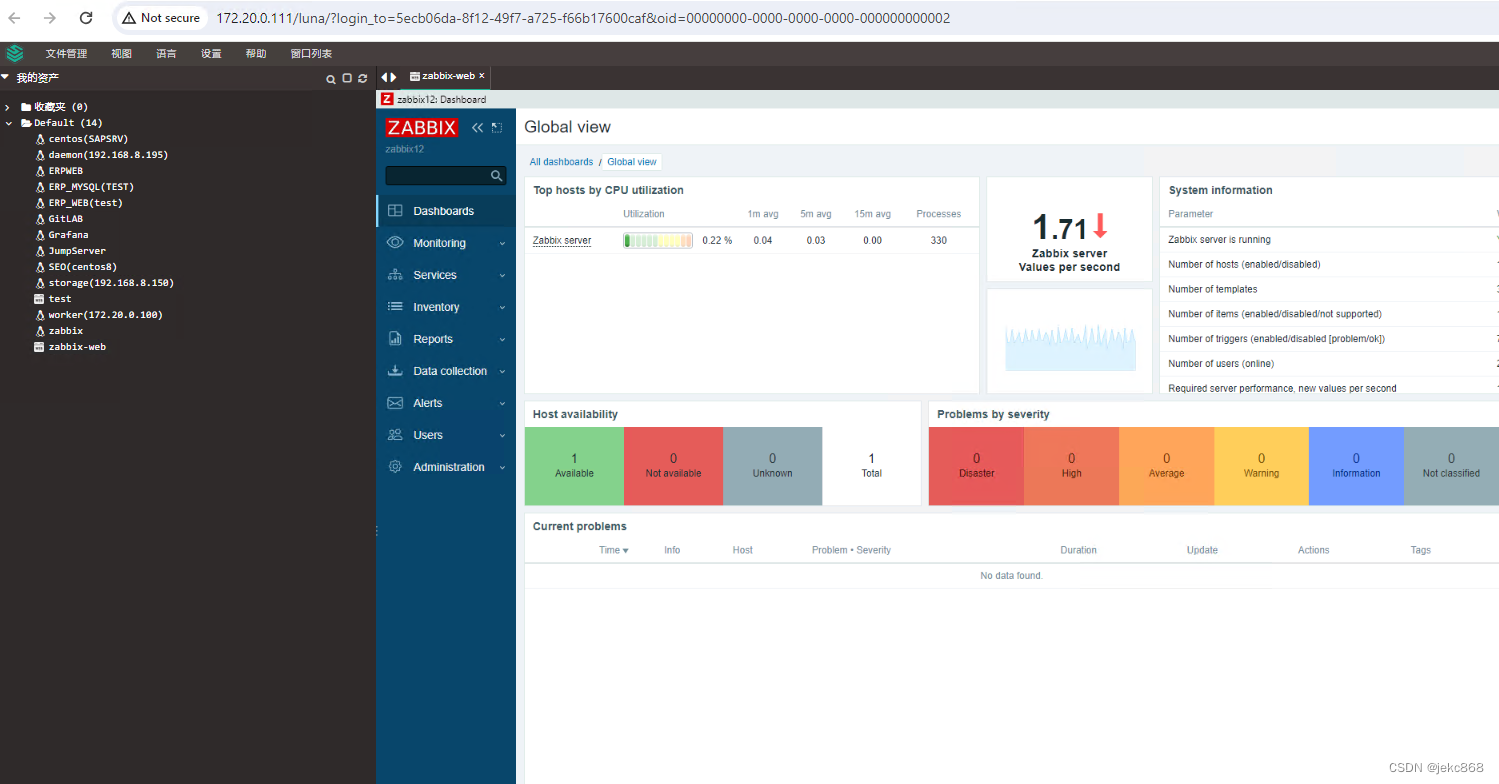
Task: Open the All dashboards breadcrumb link
Action: (x=561, y=162)
